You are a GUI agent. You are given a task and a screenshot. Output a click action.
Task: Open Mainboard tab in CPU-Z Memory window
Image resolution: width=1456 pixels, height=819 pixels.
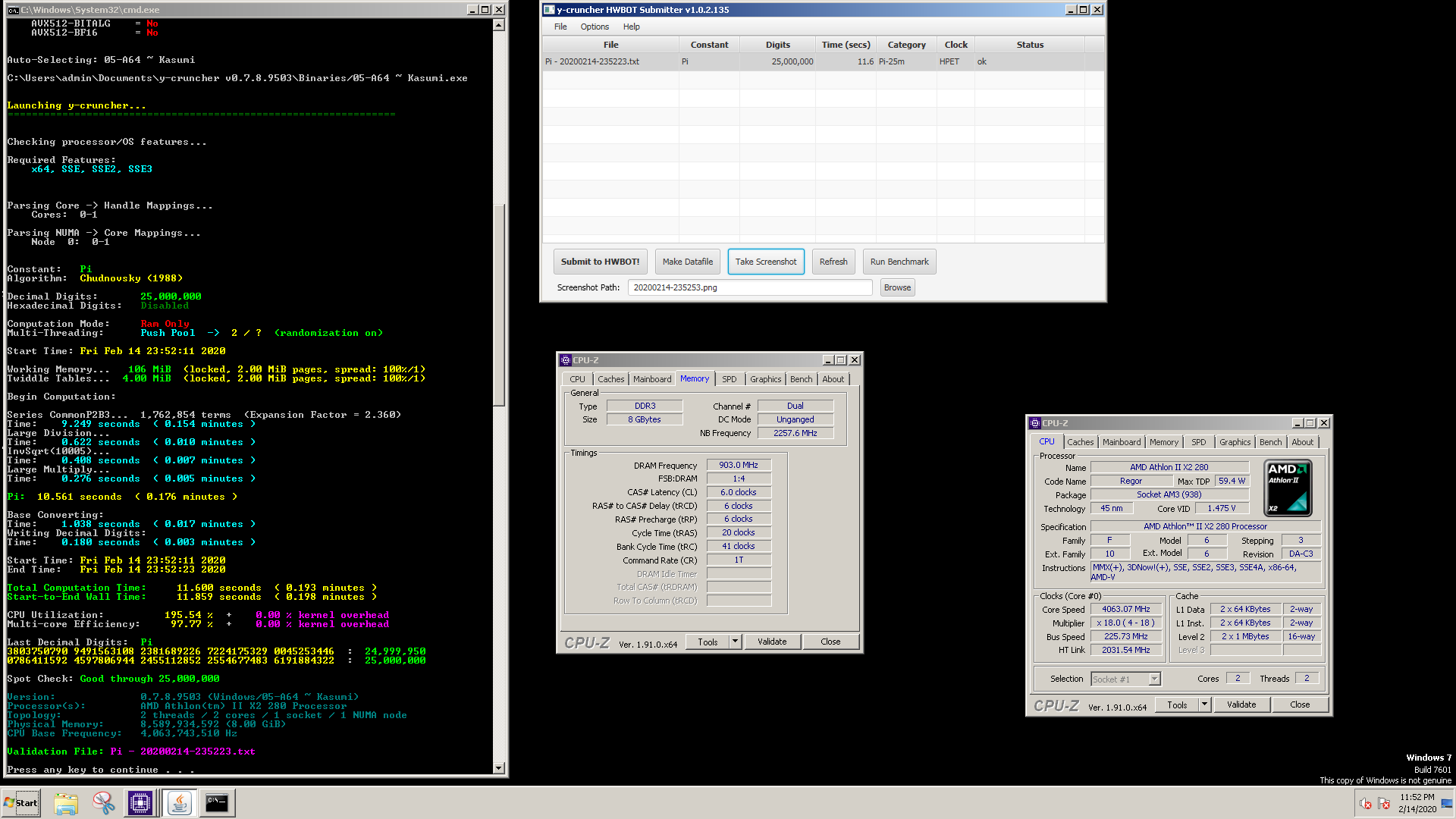pos(652,379)
